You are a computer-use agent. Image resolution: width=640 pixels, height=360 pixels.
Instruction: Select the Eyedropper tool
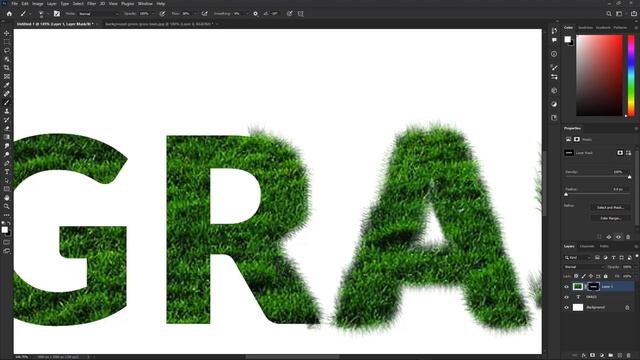point(7,85)
